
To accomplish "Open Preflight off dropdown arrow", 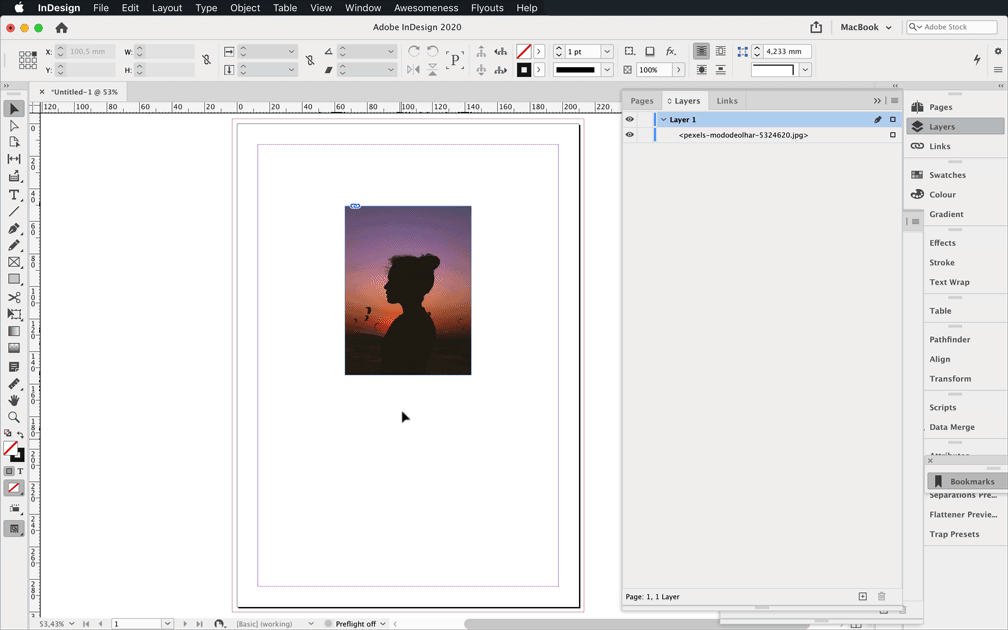I will point(383,624).
